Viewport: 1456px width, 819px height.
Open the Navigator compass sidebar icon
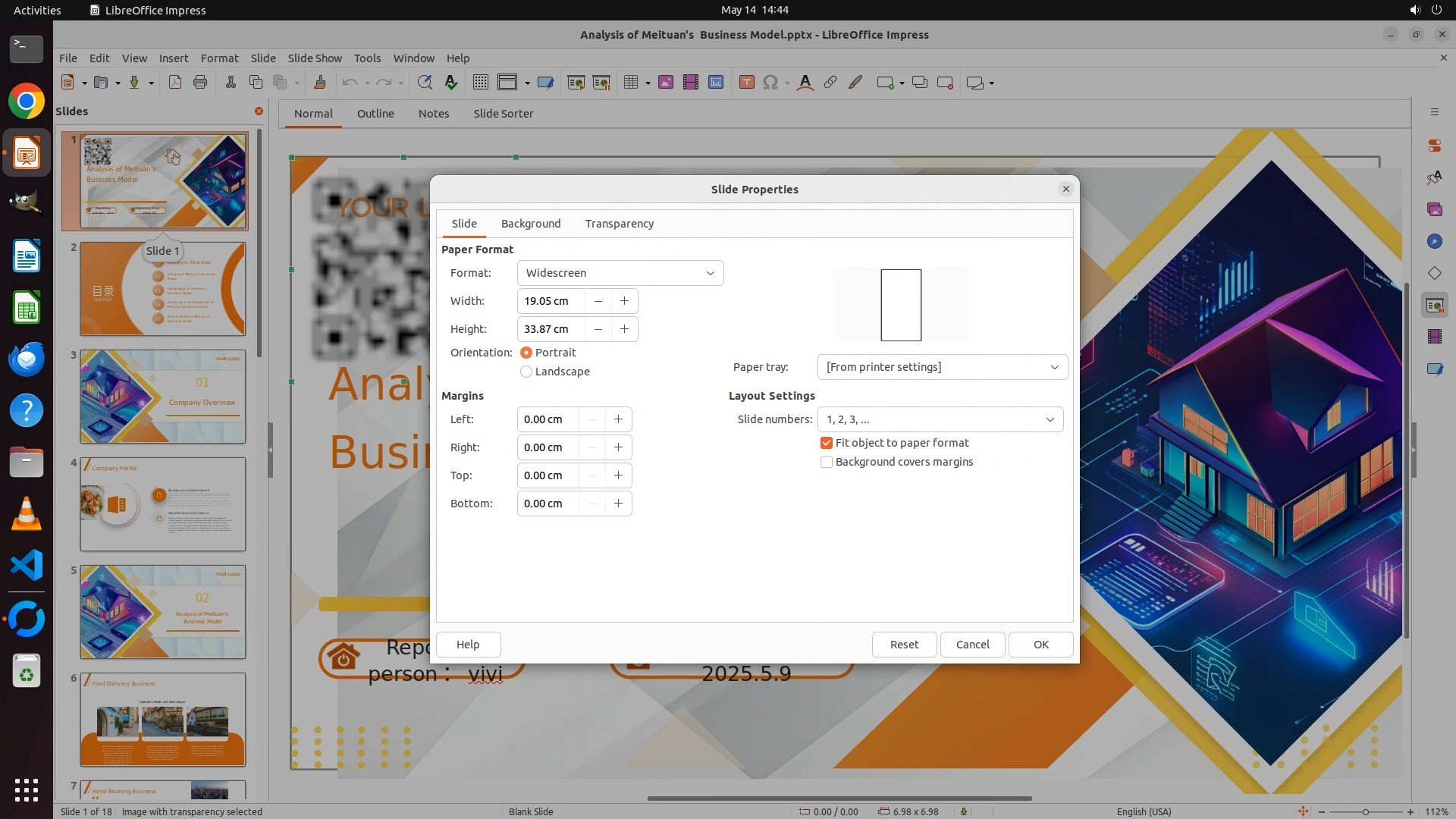point(1434,241)
